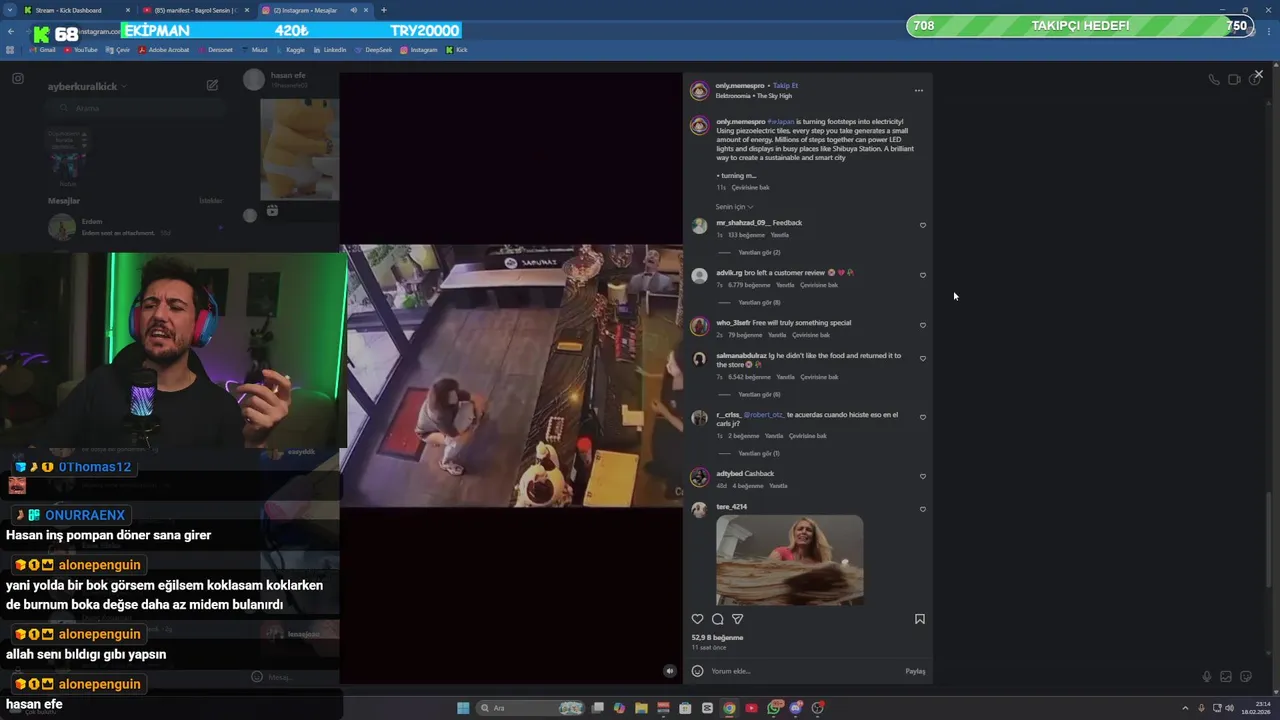
Task: Open WhatsApp from the taskbar
Action: click(x=774, y=708)
